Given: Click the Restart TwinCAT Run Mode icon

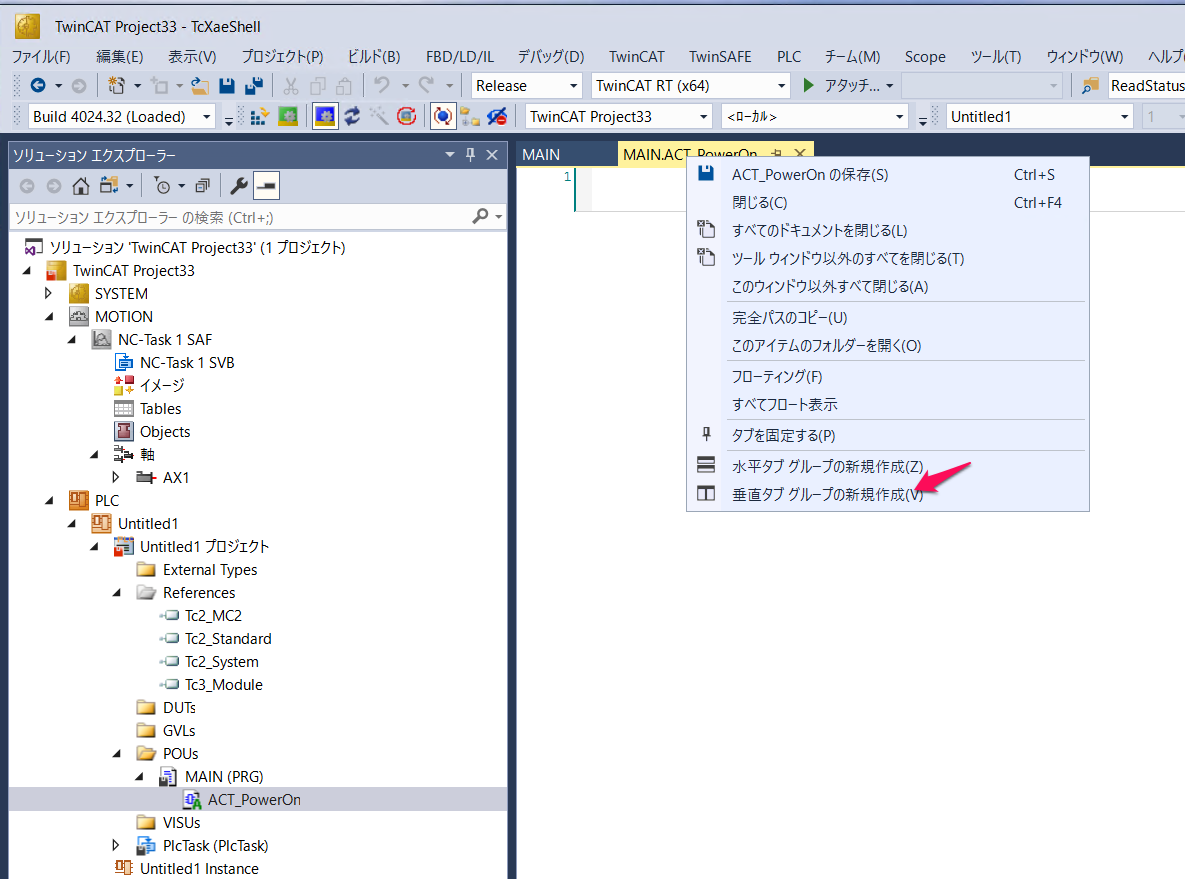Looking at the screenshot, I should pos(288,116).
